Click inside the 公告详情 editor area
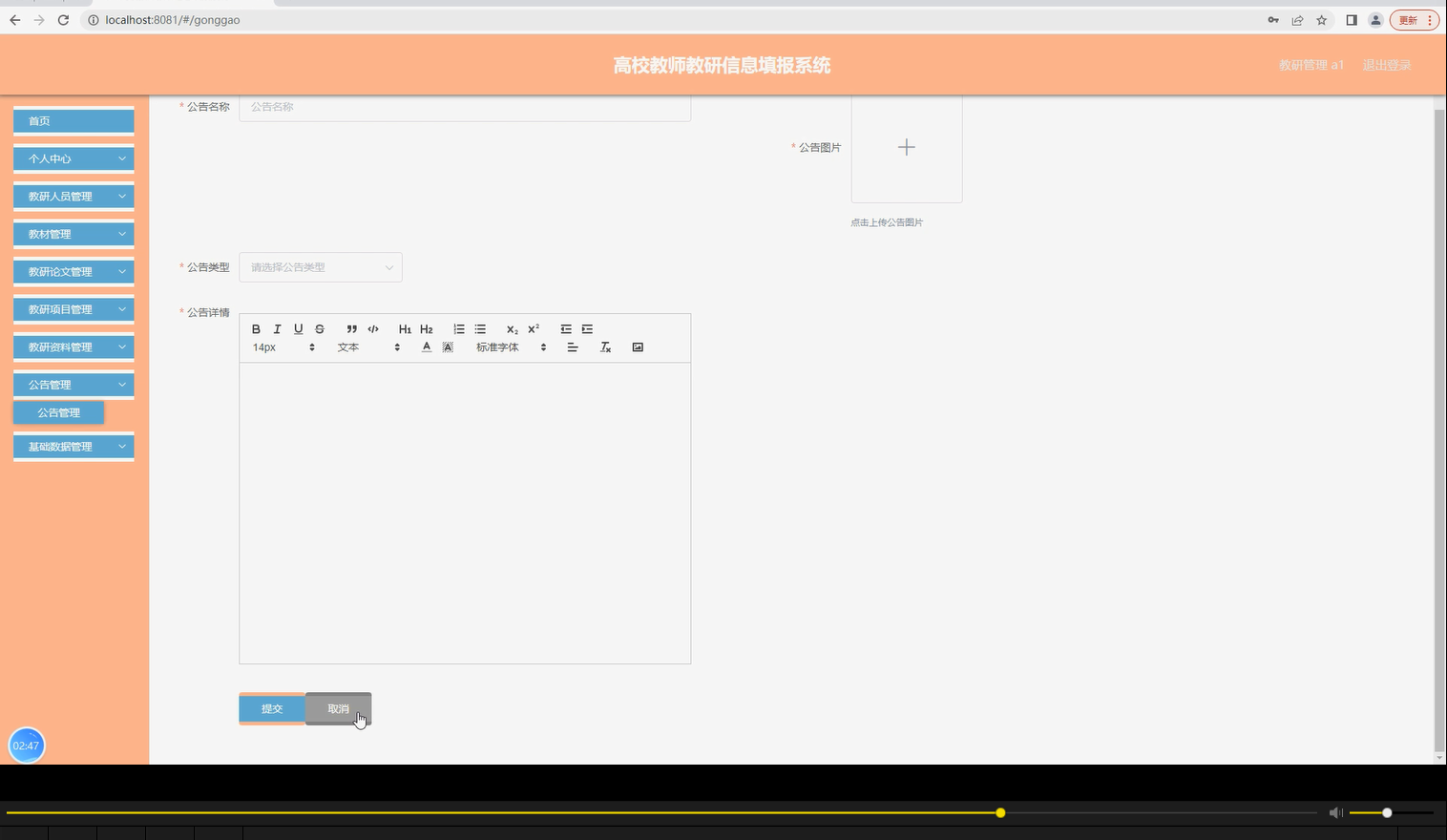 465,513
